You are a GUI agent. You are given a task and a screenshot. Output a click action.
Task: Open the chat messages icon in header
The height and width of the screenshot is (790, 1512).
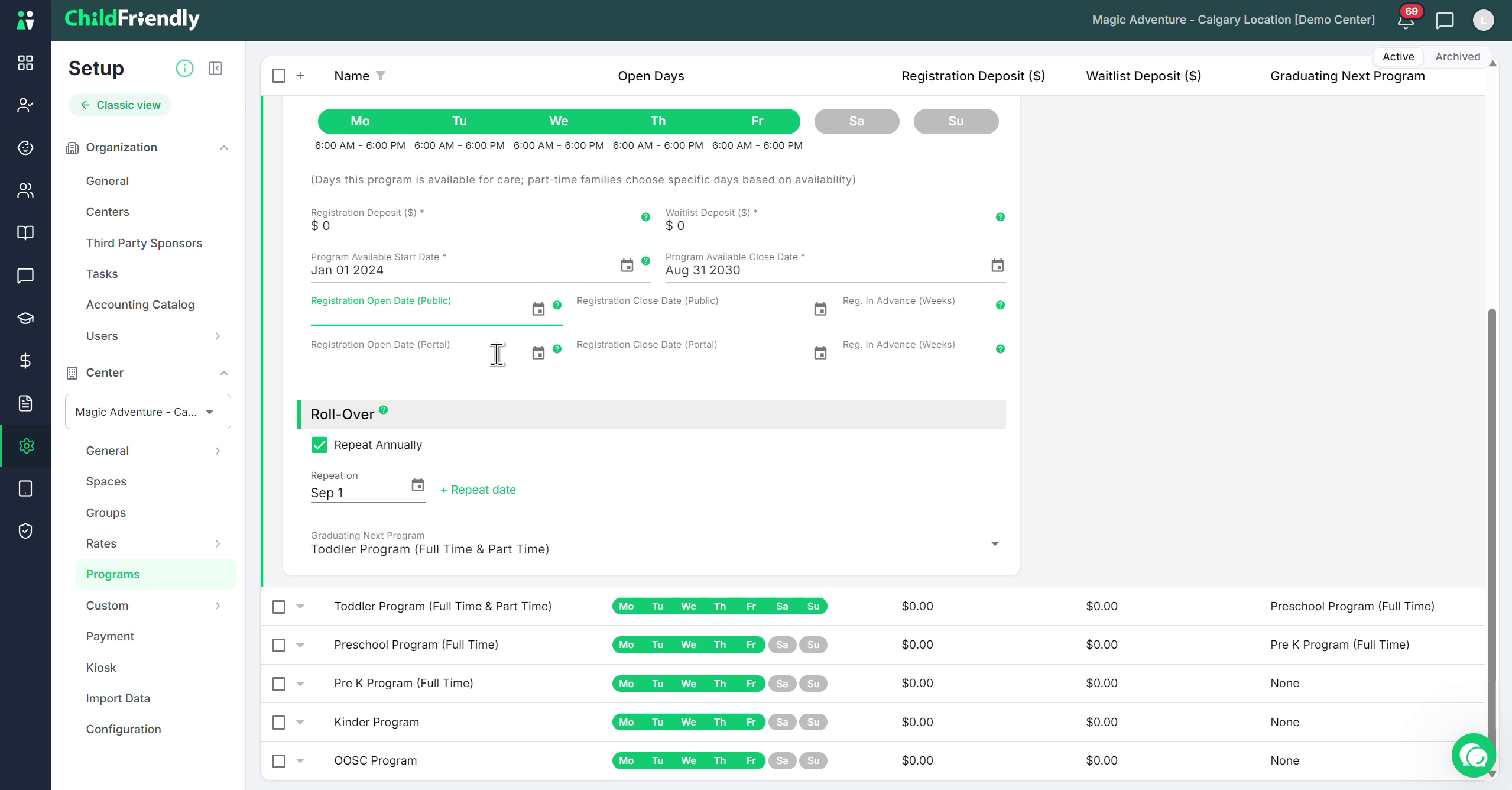click(1445, 21)
